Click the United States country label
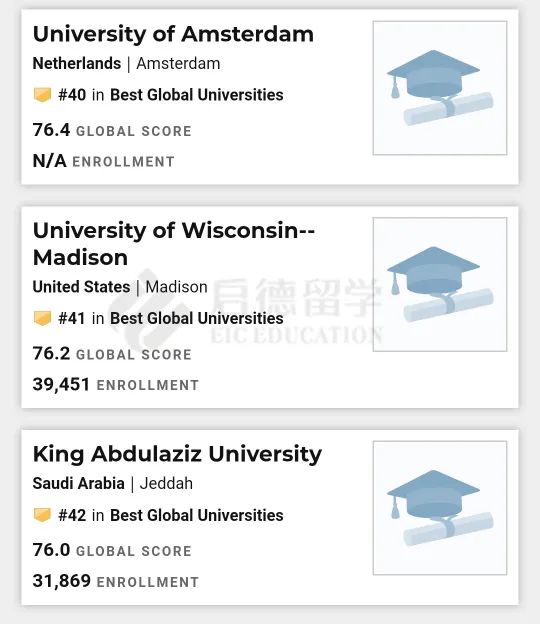Viewport: 540px width, 624px height. click(82, 287)
